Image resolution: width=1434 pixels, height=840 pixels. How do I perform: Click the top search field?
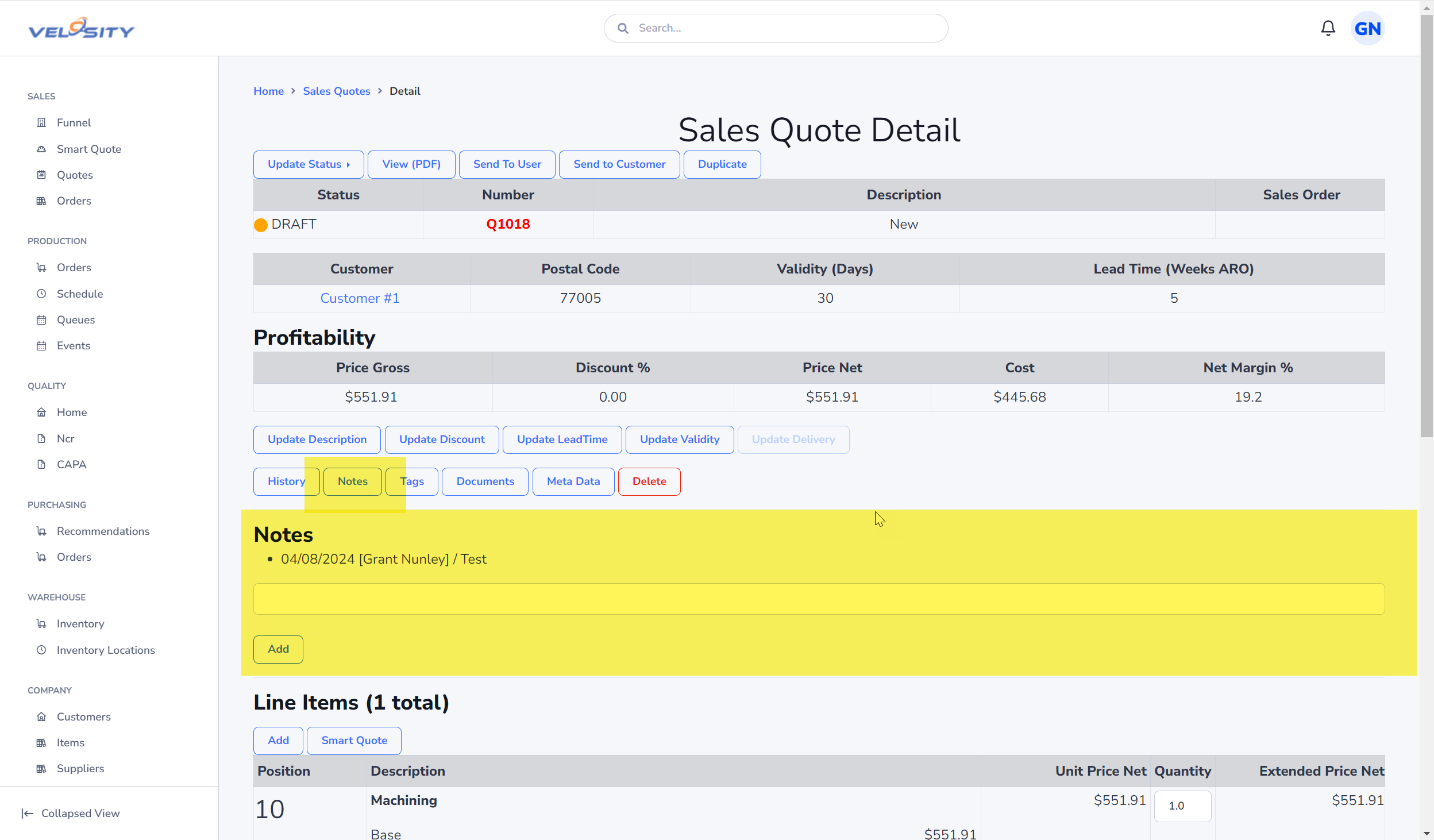[776, 28]
